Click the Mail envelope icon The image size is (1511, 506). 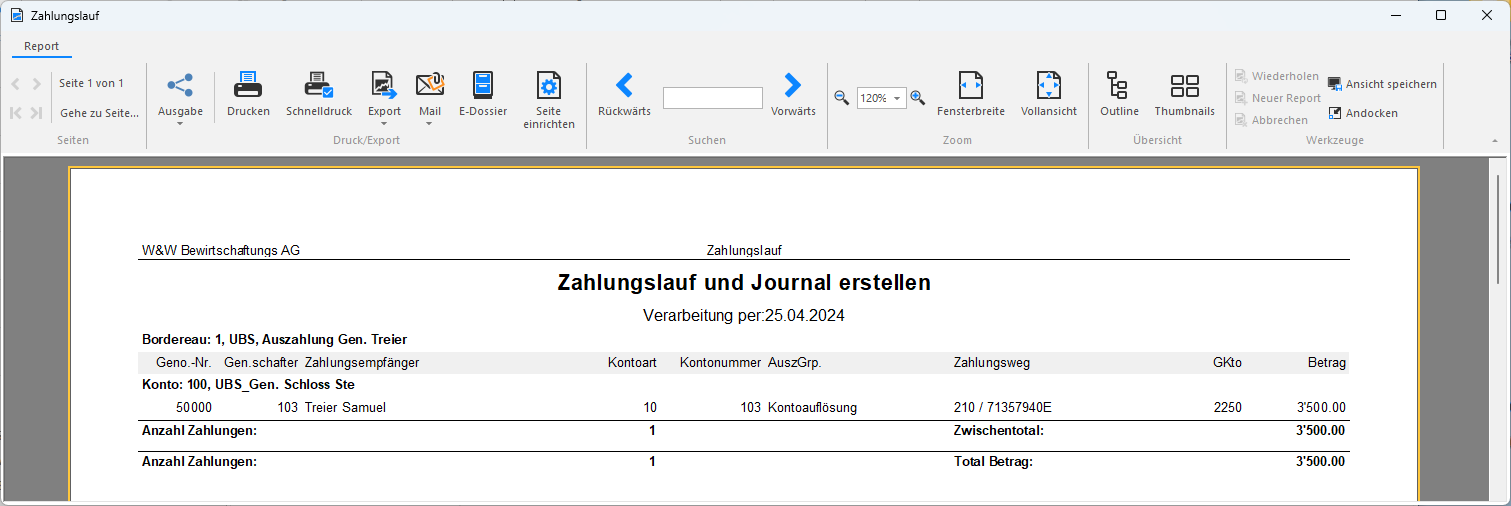[430, 85]
